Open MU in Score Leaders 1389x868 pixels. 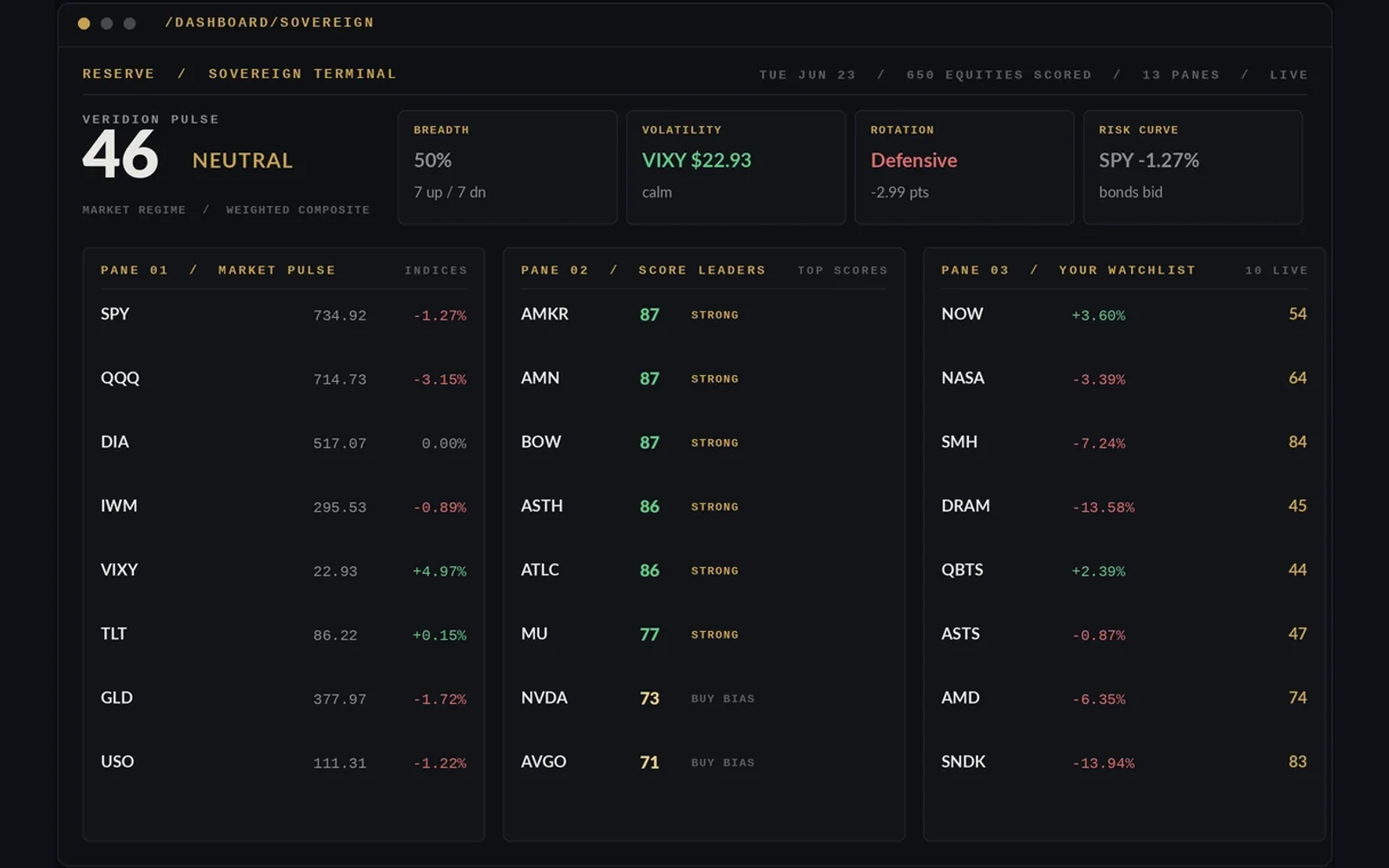pyautogui.click(x=704, y=635)
